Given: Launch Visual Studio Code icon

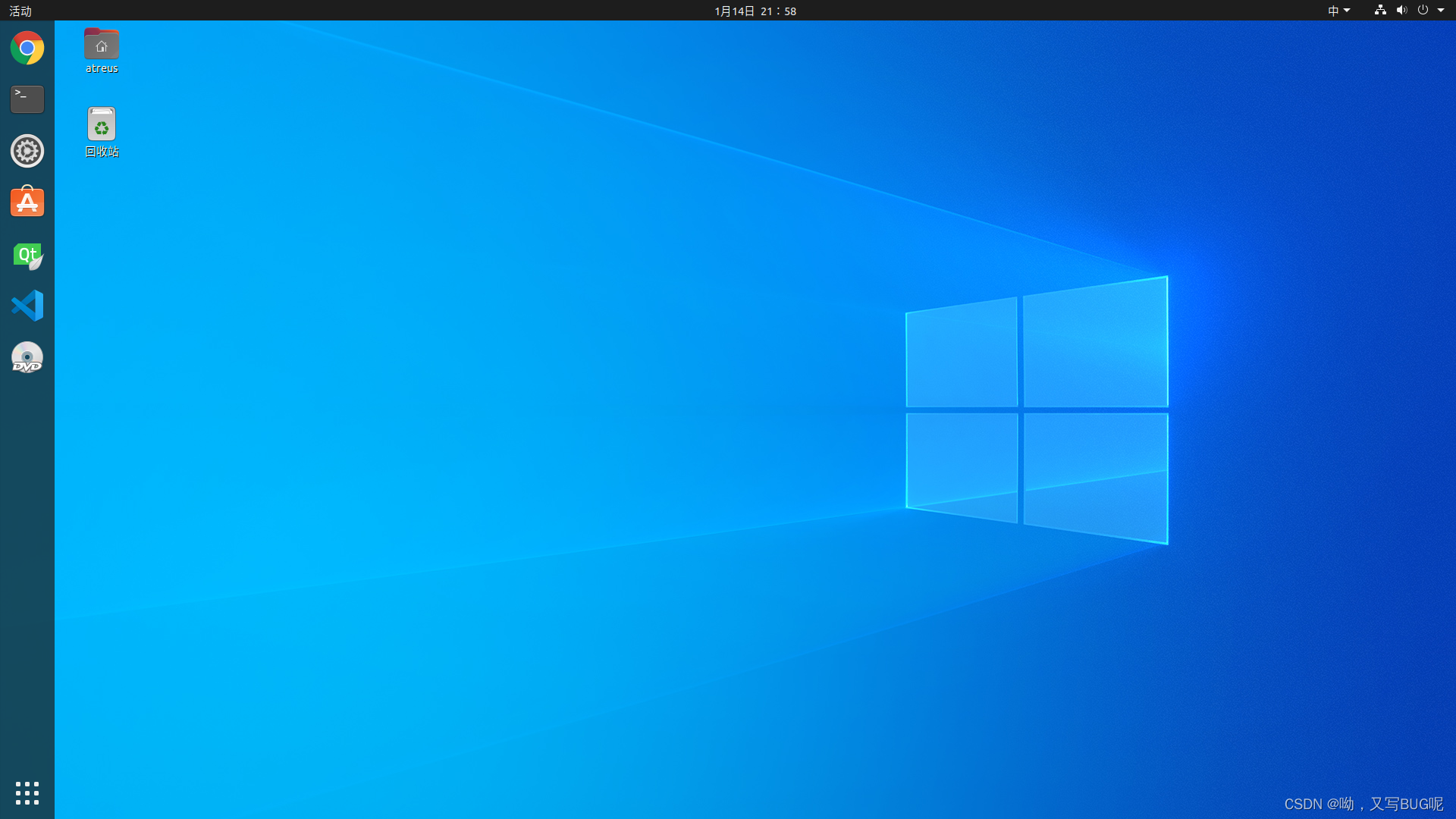Looking at the screenshot, I should [27, 306].
